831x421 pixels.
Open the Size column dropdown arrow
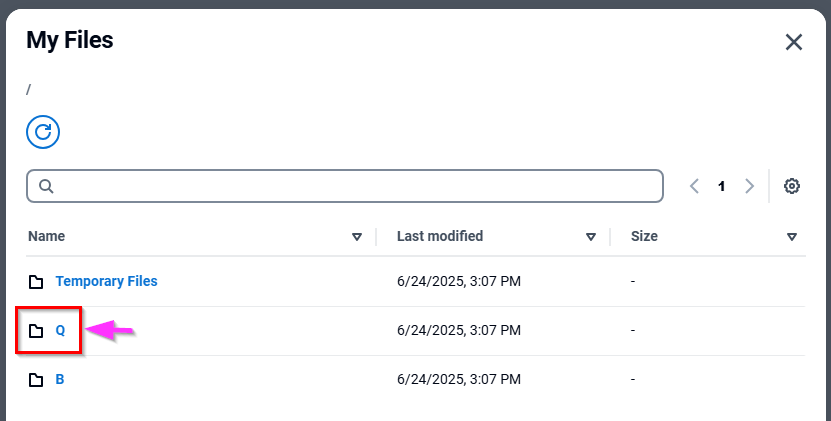tap(792, 237)
